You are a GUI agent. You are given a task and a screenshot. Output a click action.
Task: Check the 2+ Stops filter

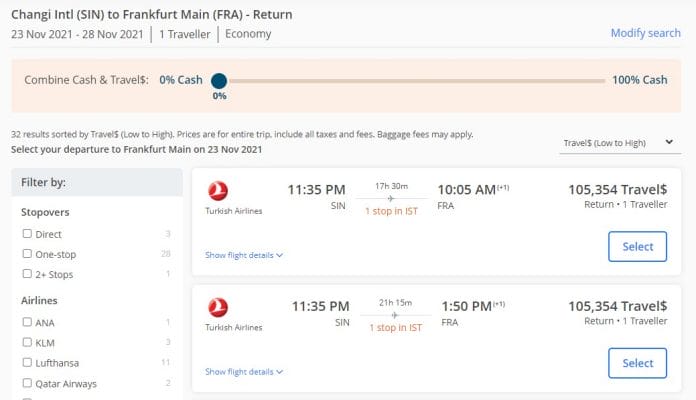(x=27, y=274)
